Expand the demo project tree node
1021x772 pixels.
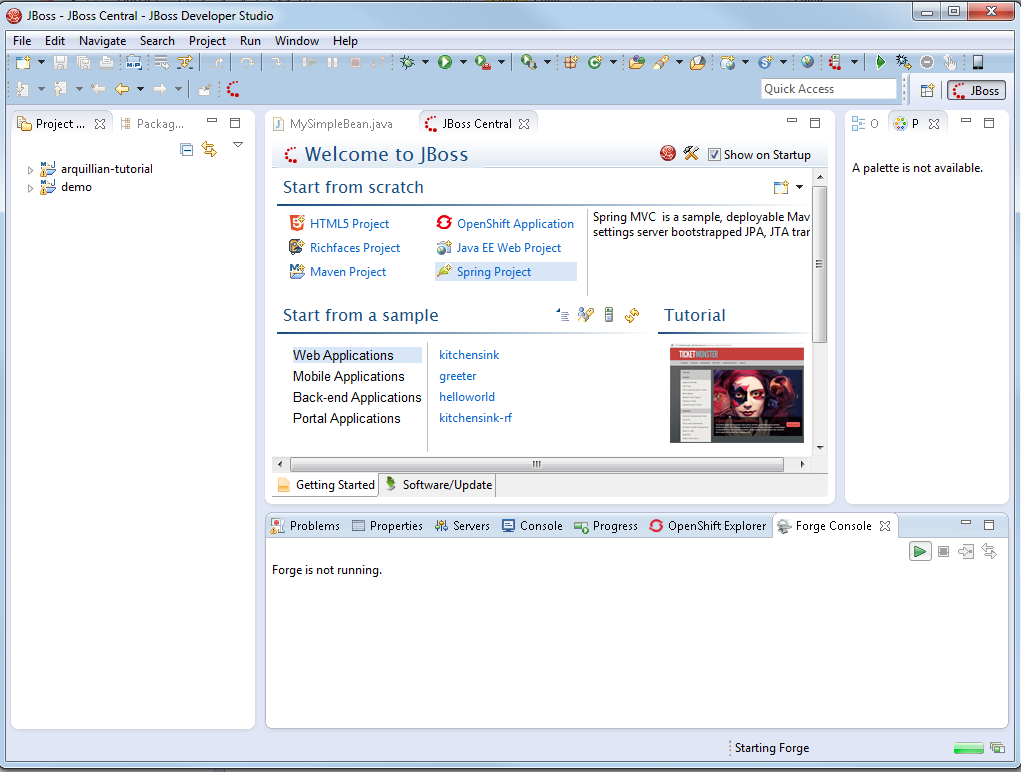[x=30, y=188]
